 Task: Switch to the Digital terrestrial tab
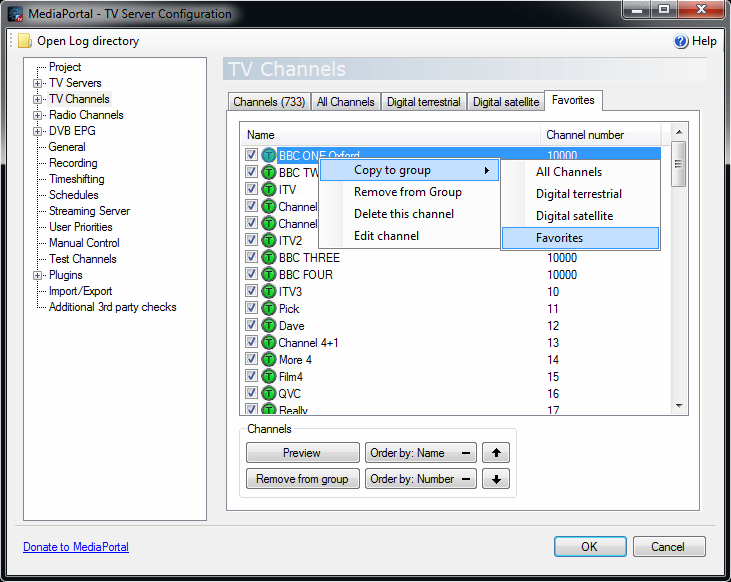(x=423, y=102)
